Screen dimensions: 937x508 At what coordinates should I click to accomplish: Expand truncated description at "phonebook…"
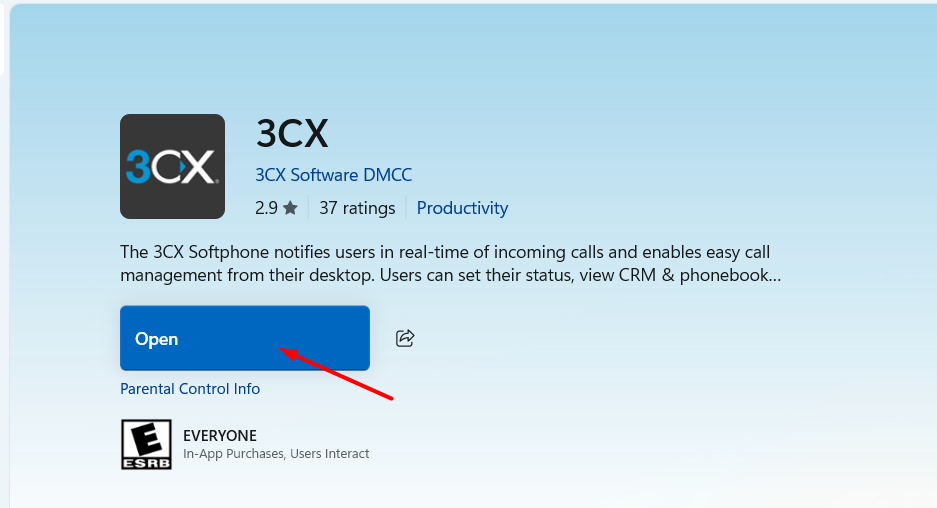click(x=739, y=275)
